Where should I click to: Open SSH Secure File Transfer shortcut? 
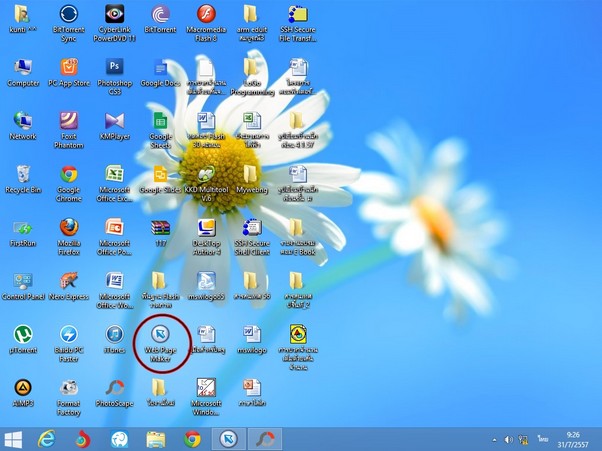[298, 23]
